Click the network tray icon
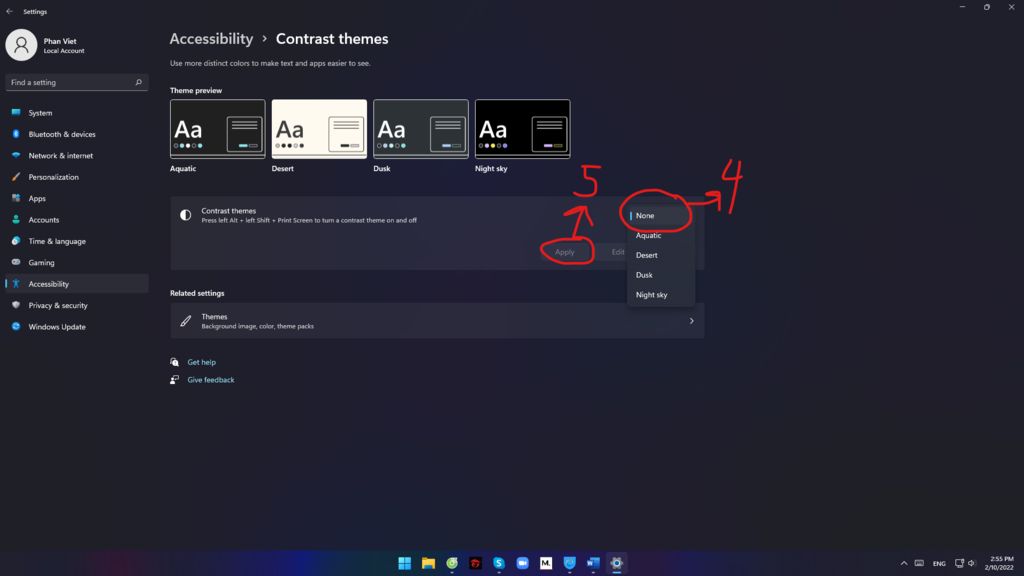1024x576 pixels. (959, 563)
